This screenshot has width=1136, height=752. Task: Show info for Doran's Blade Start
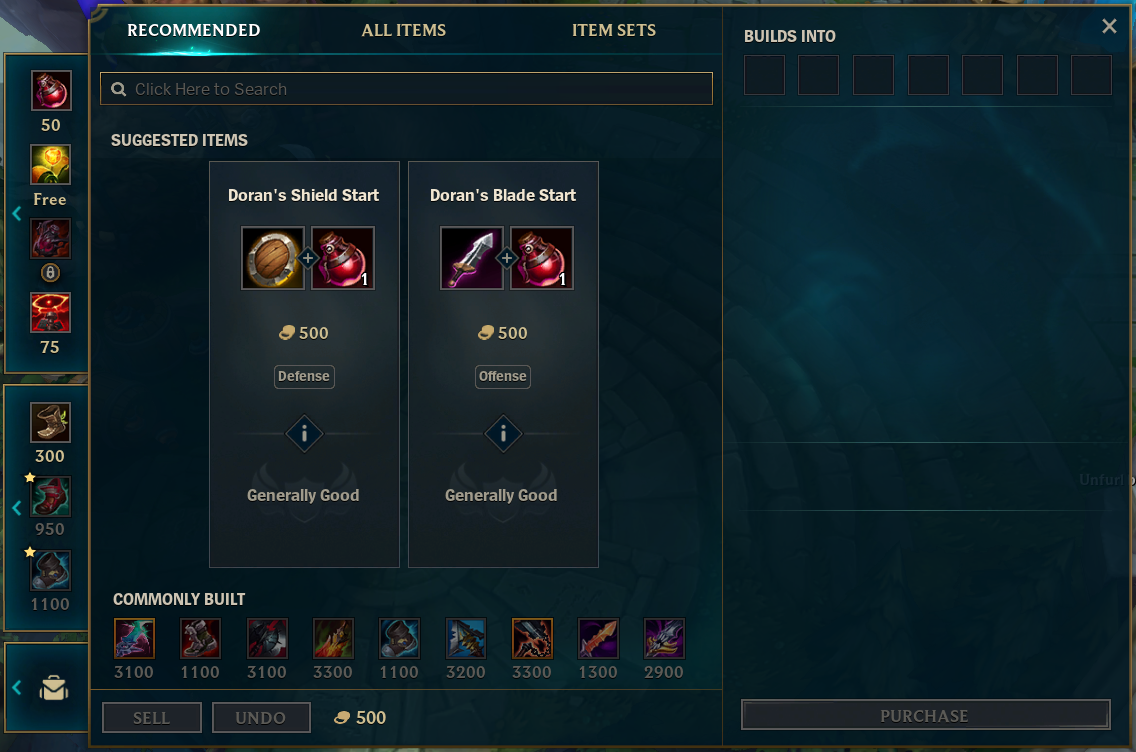(x=504, y=434)
